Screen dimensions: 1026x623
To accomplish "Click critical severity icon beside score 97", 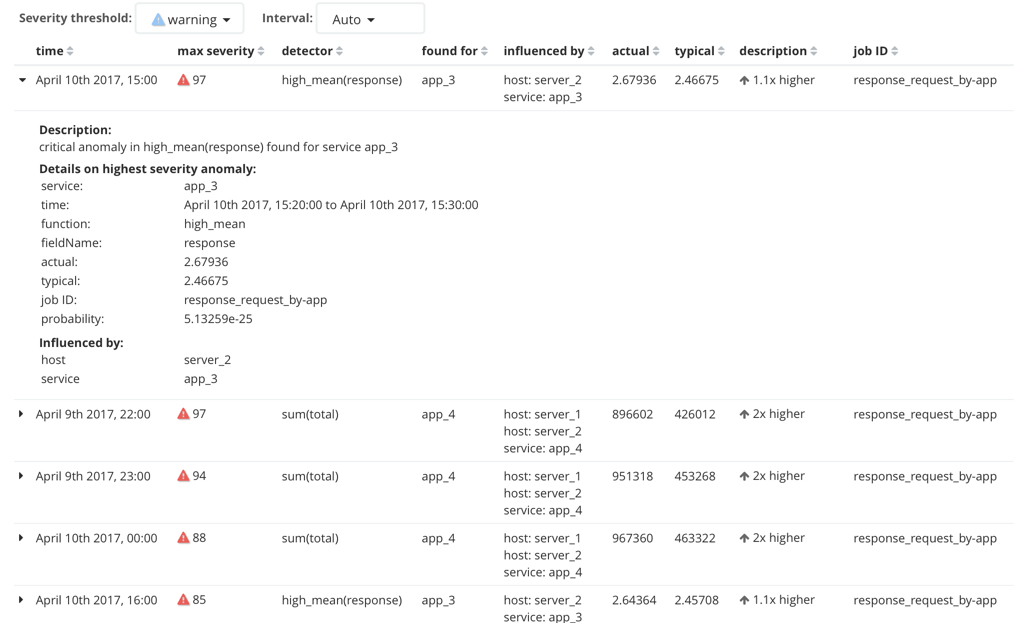I will pos(184,80).
